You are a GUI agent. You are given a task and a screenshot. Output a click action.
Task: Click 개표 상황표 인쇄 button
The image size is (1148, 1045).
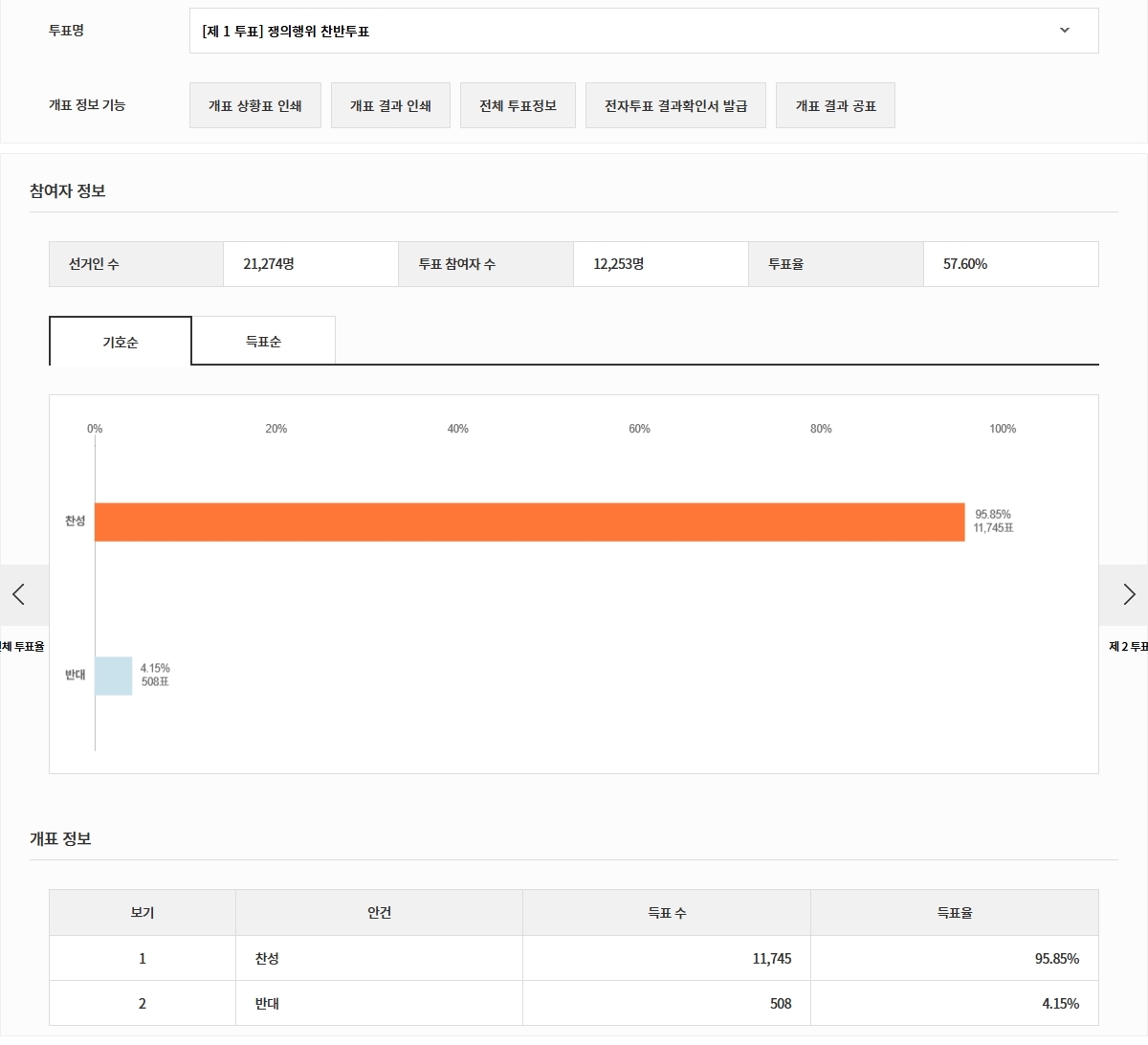(255, 105)
